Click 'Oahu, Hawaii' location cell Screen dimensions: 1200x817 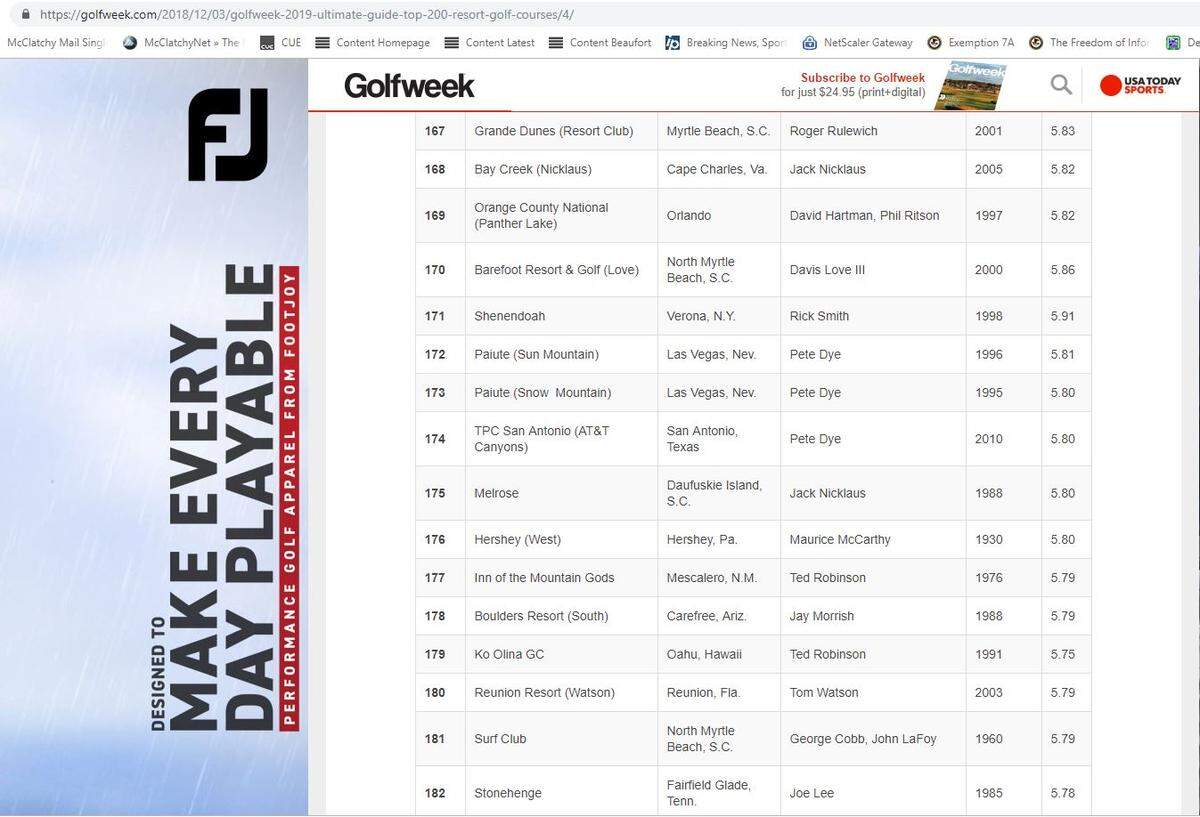click(719, 654)
